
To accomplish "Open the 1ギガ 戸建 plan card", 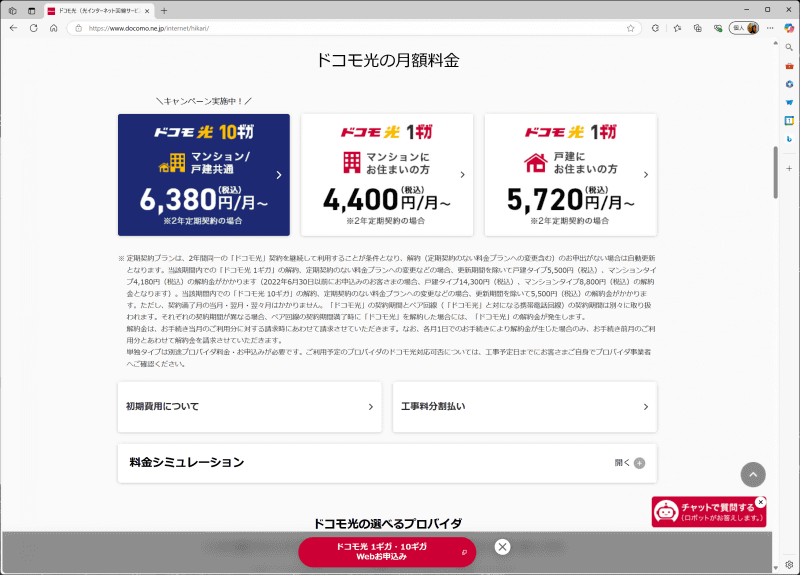I will [571, 175].
